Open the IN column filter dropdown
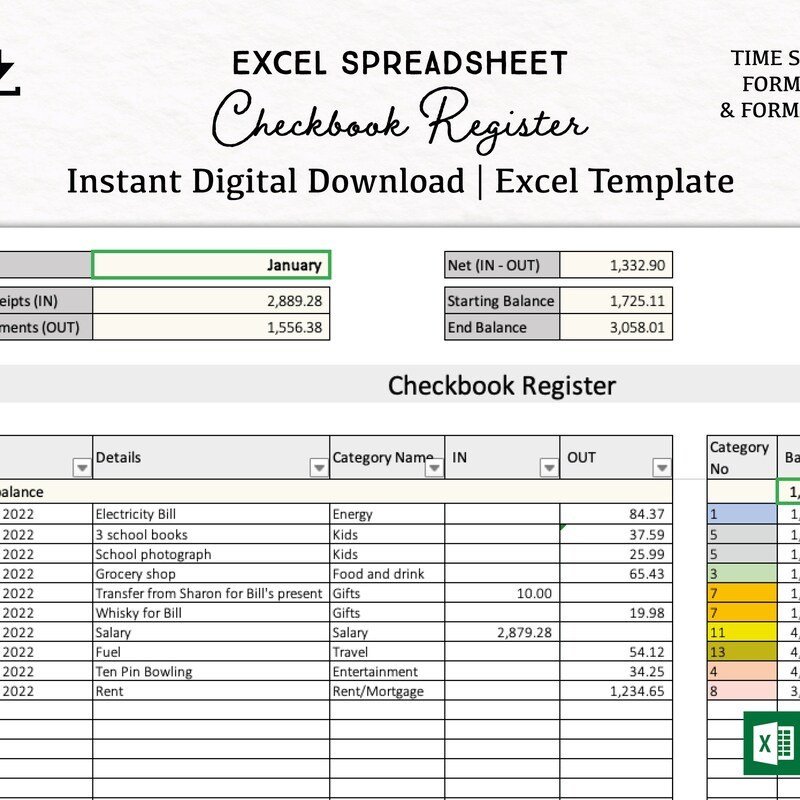 point(549,466)
